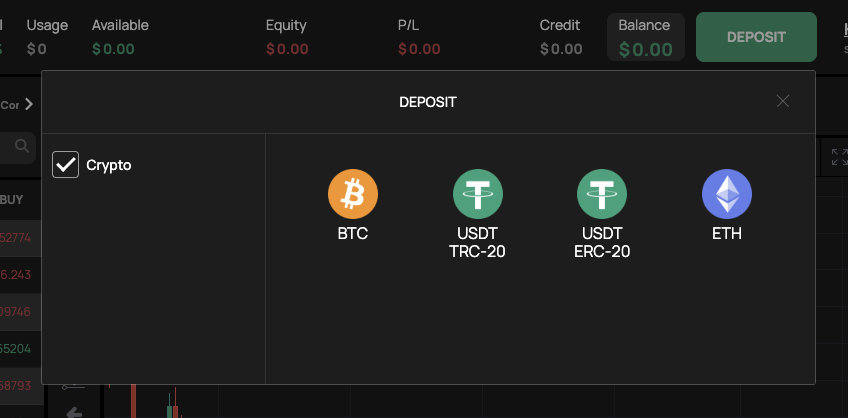Screen dimensions: 848x418
Task: Click the Balance $0.00 box
Action: (x=645, y=38)
